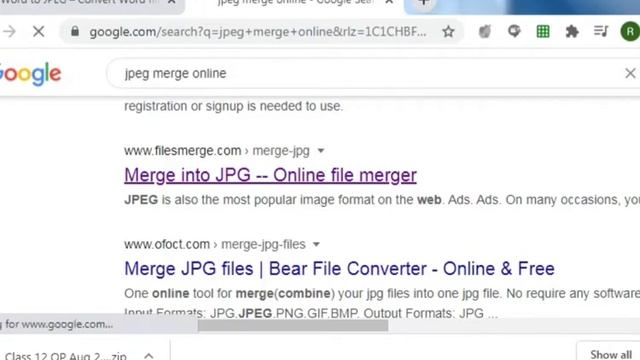The height and width of the screenshot is (360, 640).
Task: Expand the ofoct.com result options arrow
Action: [316, 244]
